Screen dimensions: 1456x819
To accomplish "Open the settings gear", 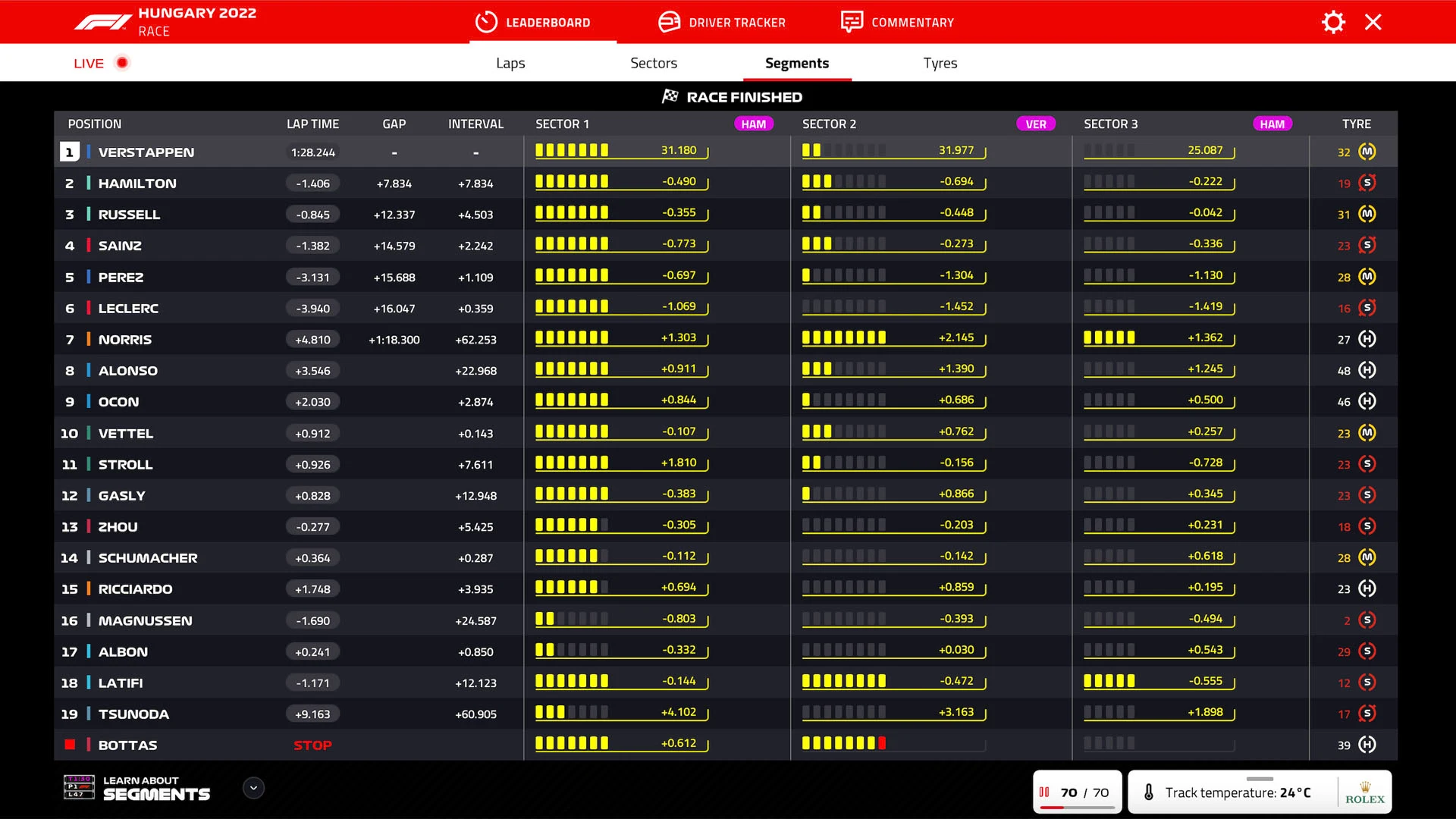I will pyautogui.click(x=1332, y=22).
